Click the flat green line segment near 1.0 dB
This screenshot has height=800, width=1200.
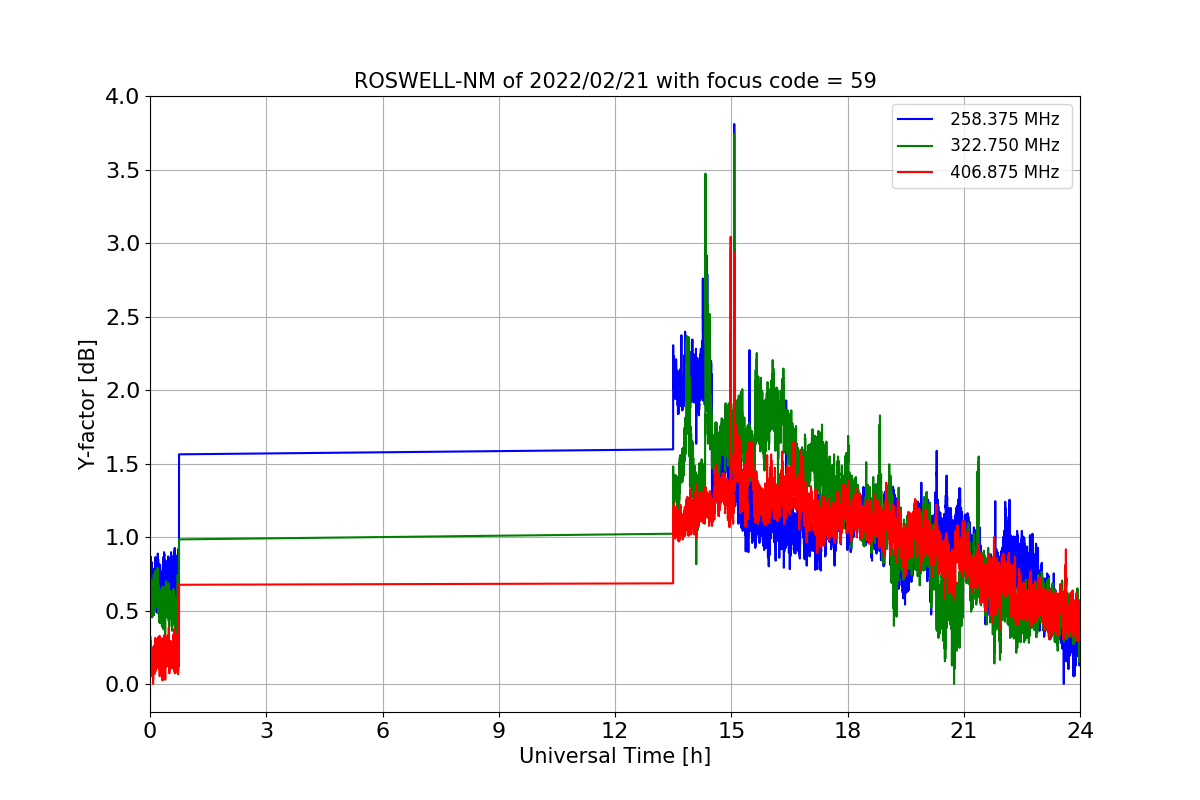(426, 536)
